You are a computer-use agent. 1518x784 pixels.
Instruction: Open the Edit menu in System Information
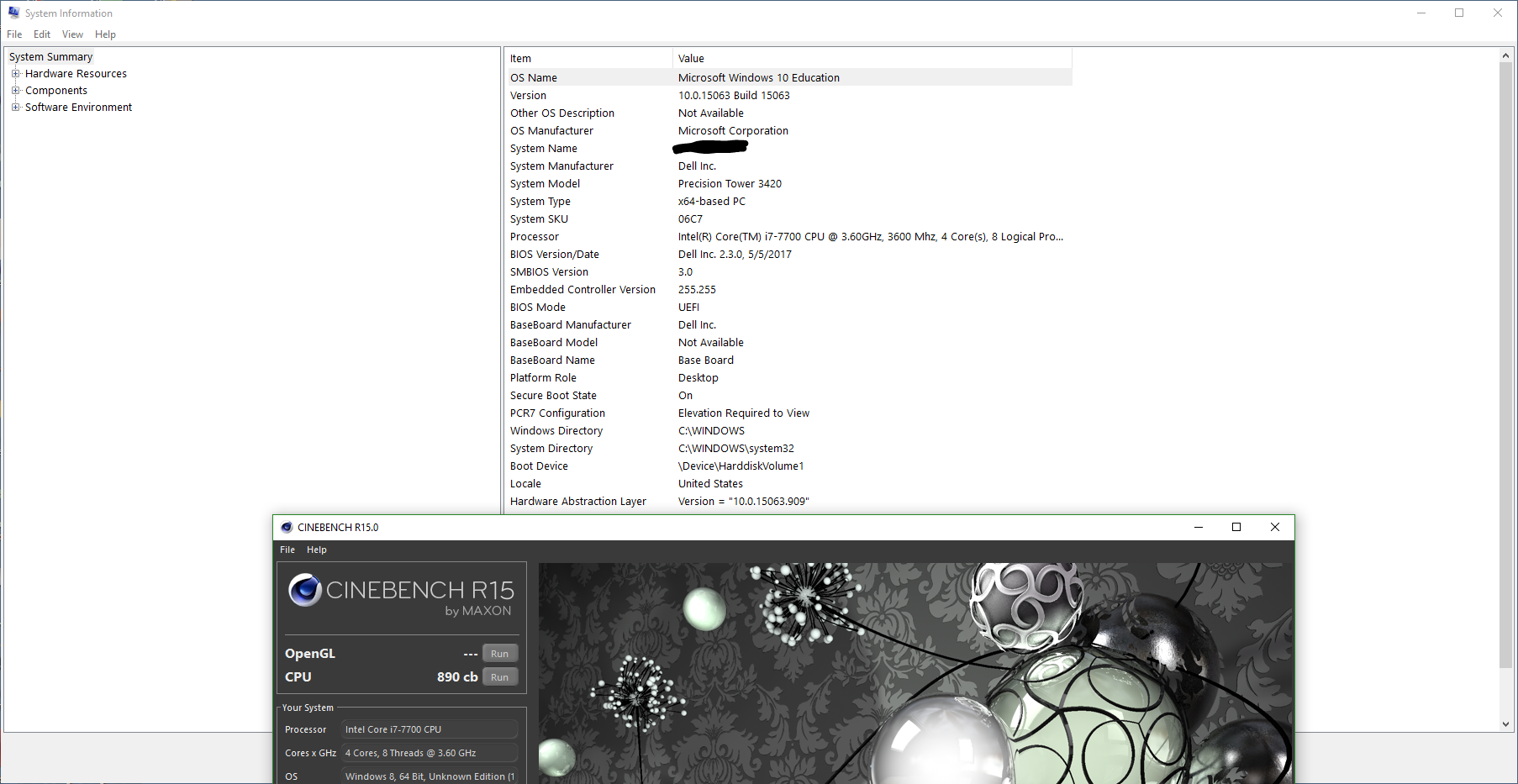(42, 34)
